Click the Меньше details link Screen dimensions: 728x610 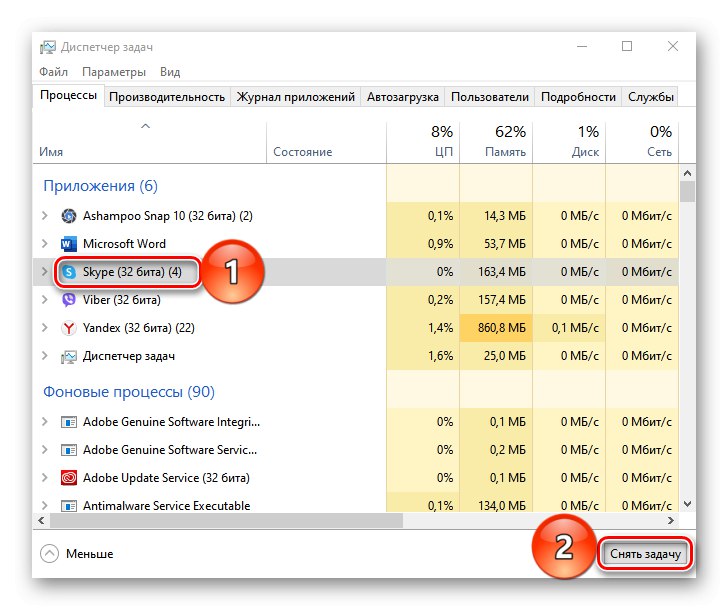coord(90,554)
